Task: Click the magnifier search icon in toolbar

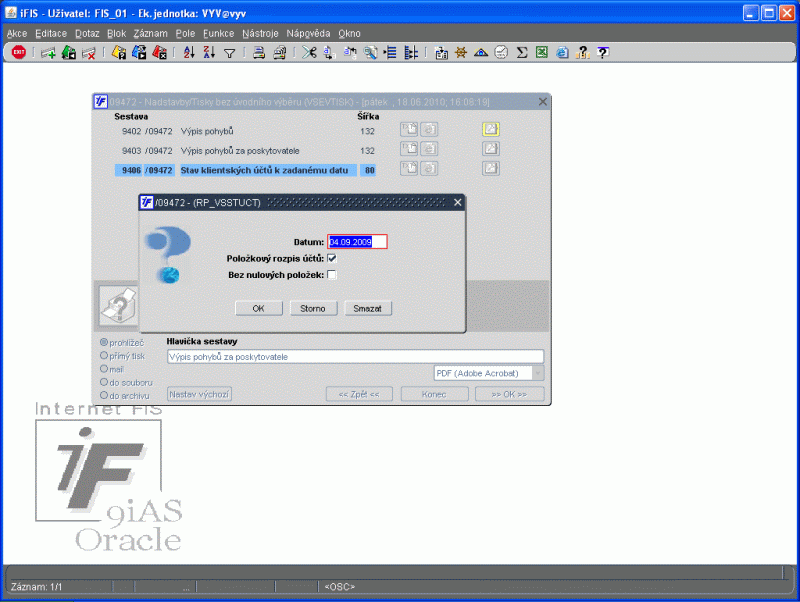Action: tap(370, 53)
